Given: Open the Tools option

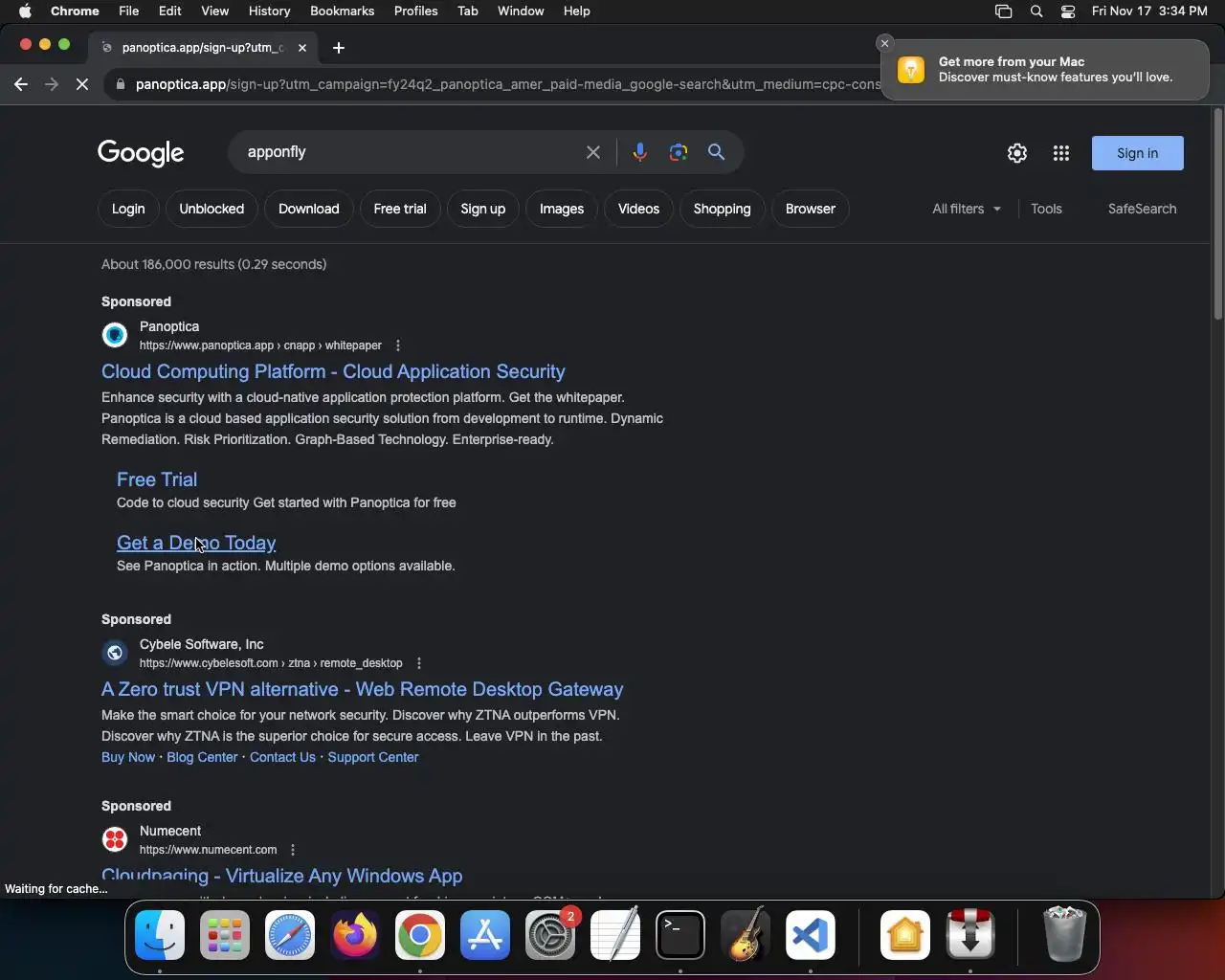Looking at the screenshot, I should pyautogui.click(x=1046, y=209).
